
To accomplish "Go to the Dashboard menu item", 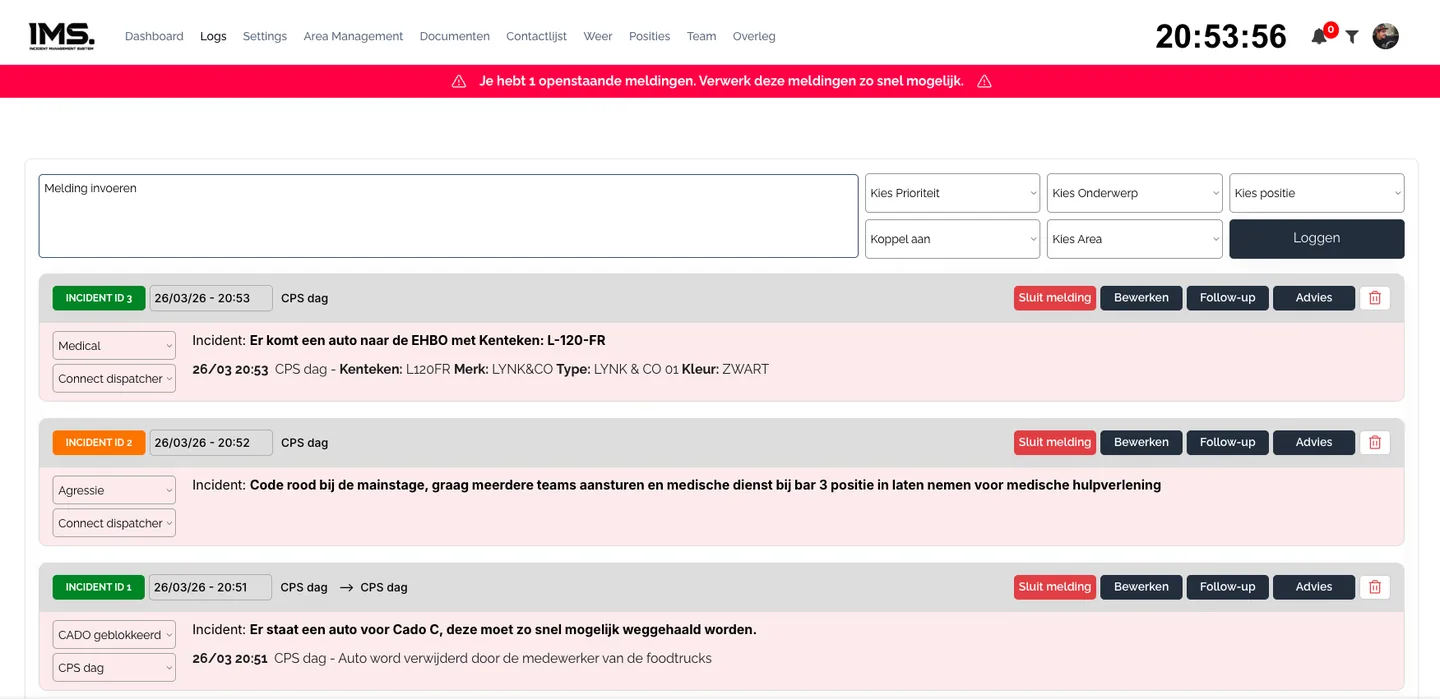I will [x=154, y=36].
